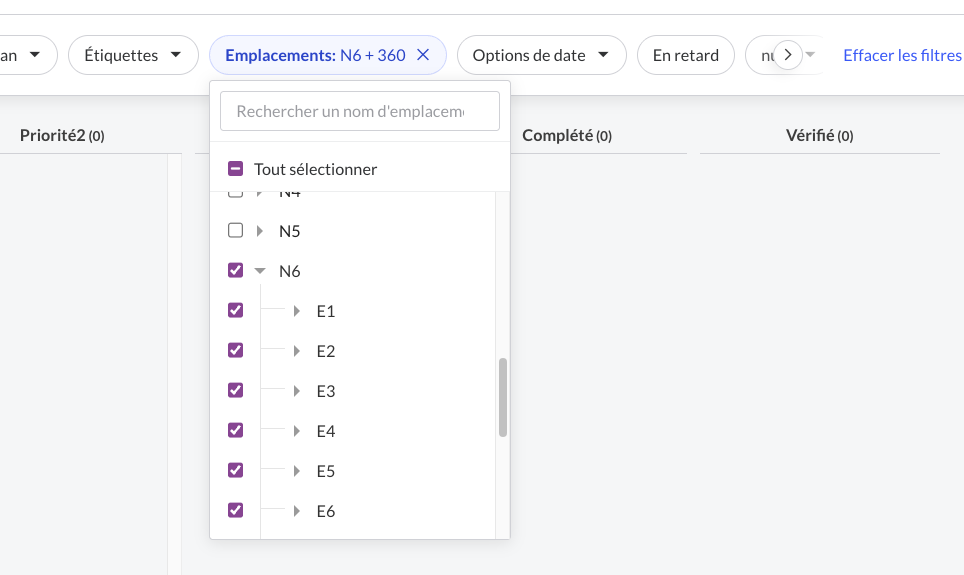The height and width of the screenshot is (575, 964).
Task: Click the Rechercher un nom d'emplacement field
Action: tap(360, 111)
